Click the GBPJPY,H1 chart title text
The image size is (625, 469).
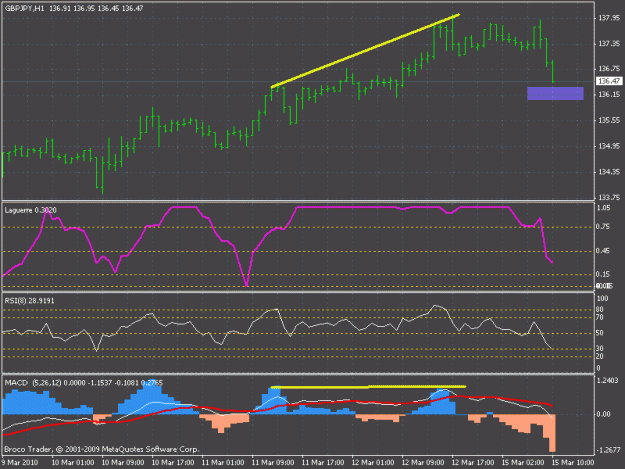(x=24, y=8)
